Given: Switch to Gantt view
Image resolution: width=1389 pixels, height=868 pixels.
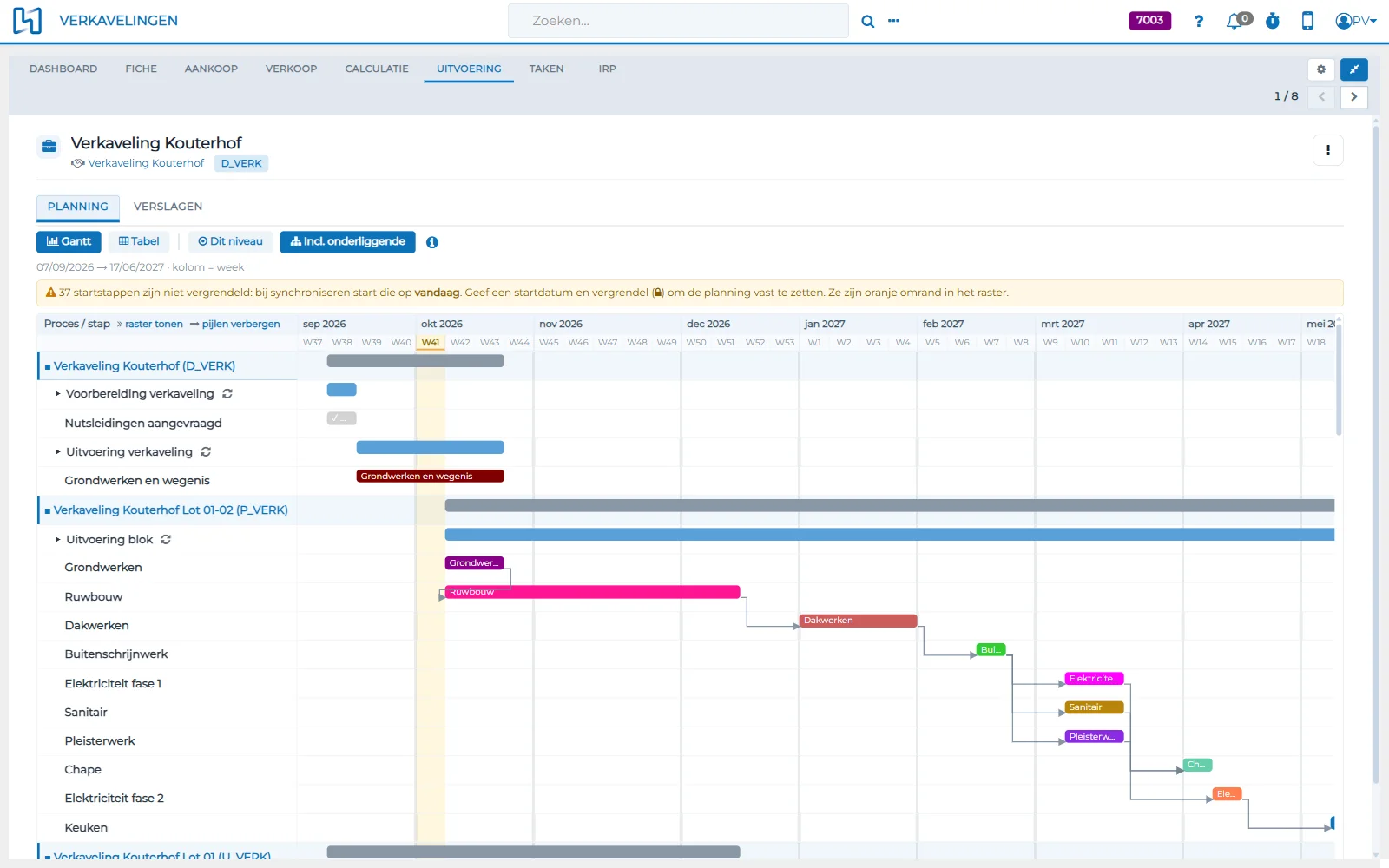Looking at the screenshot, I should coord(69,242).
